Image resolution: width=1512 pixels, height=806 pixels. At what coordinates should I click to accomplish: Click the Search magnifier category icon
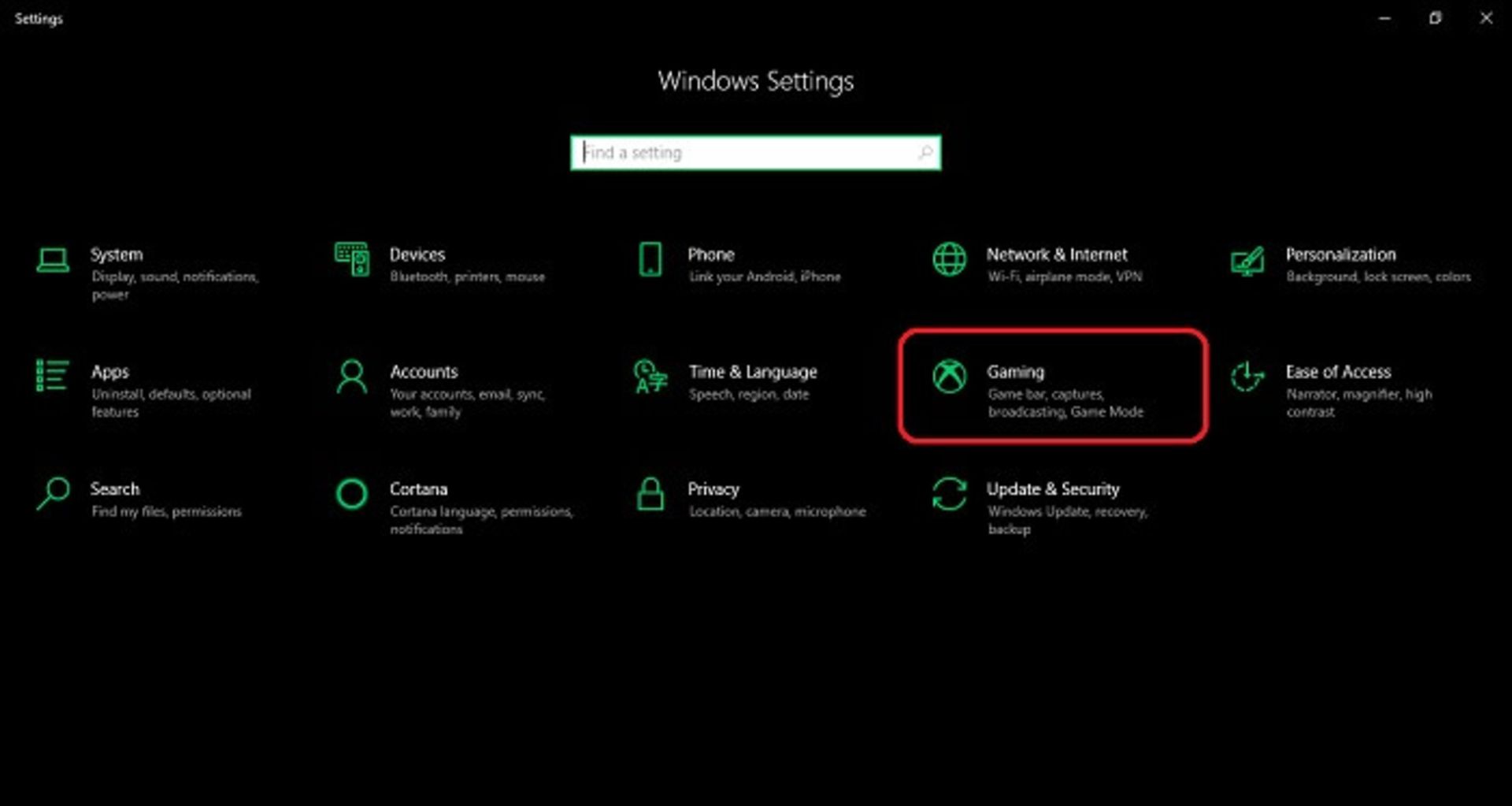[53, 494]
